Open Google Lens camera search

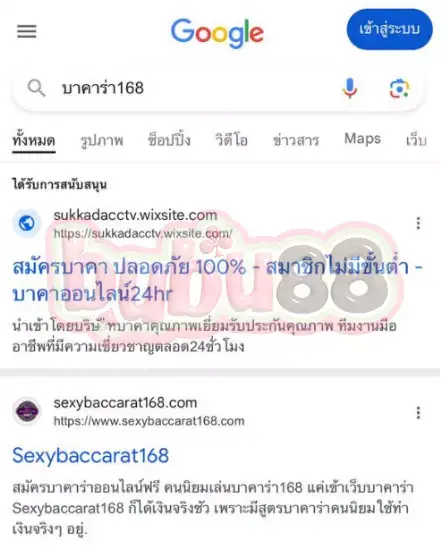399,88
